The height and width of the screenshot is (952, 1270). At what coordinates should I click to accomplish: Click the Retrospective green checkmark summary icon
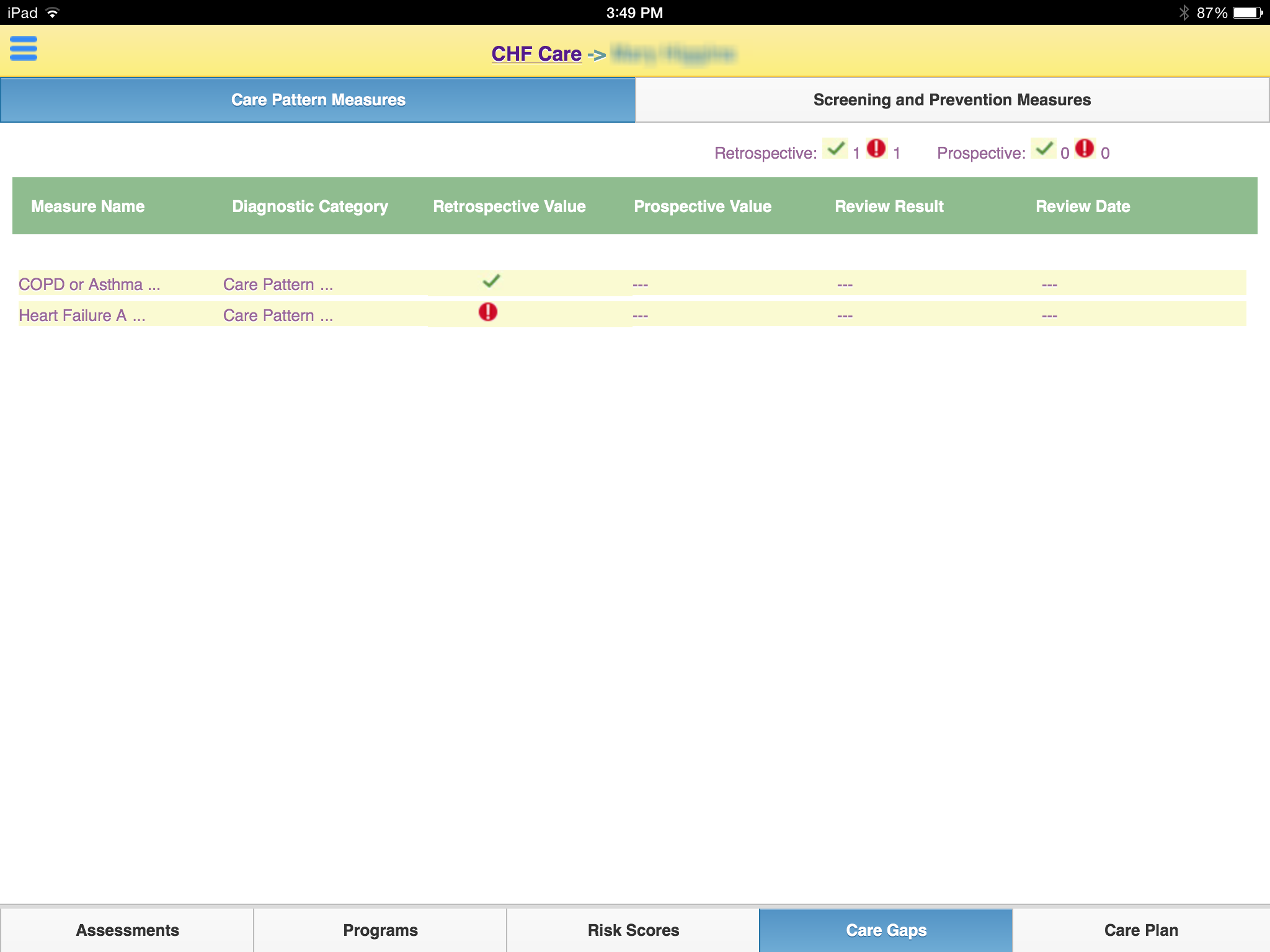point(835,149)
